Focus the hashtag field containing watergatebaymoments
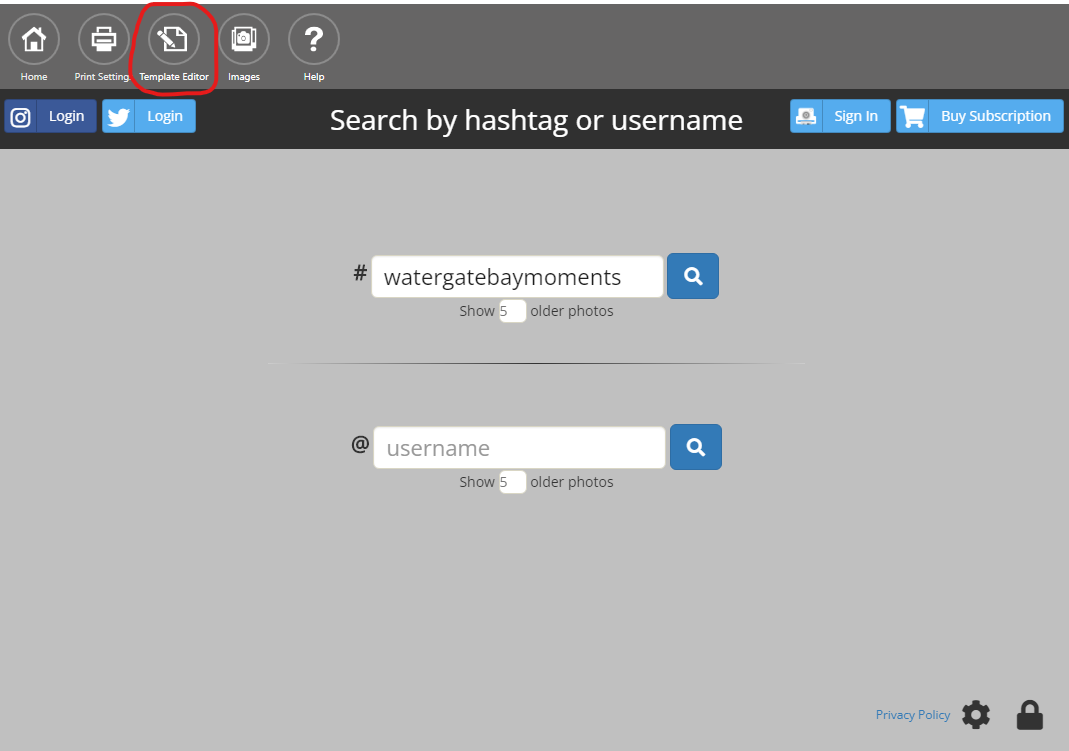Screen dimensions: 1069x751 click(x=517, y=277)
